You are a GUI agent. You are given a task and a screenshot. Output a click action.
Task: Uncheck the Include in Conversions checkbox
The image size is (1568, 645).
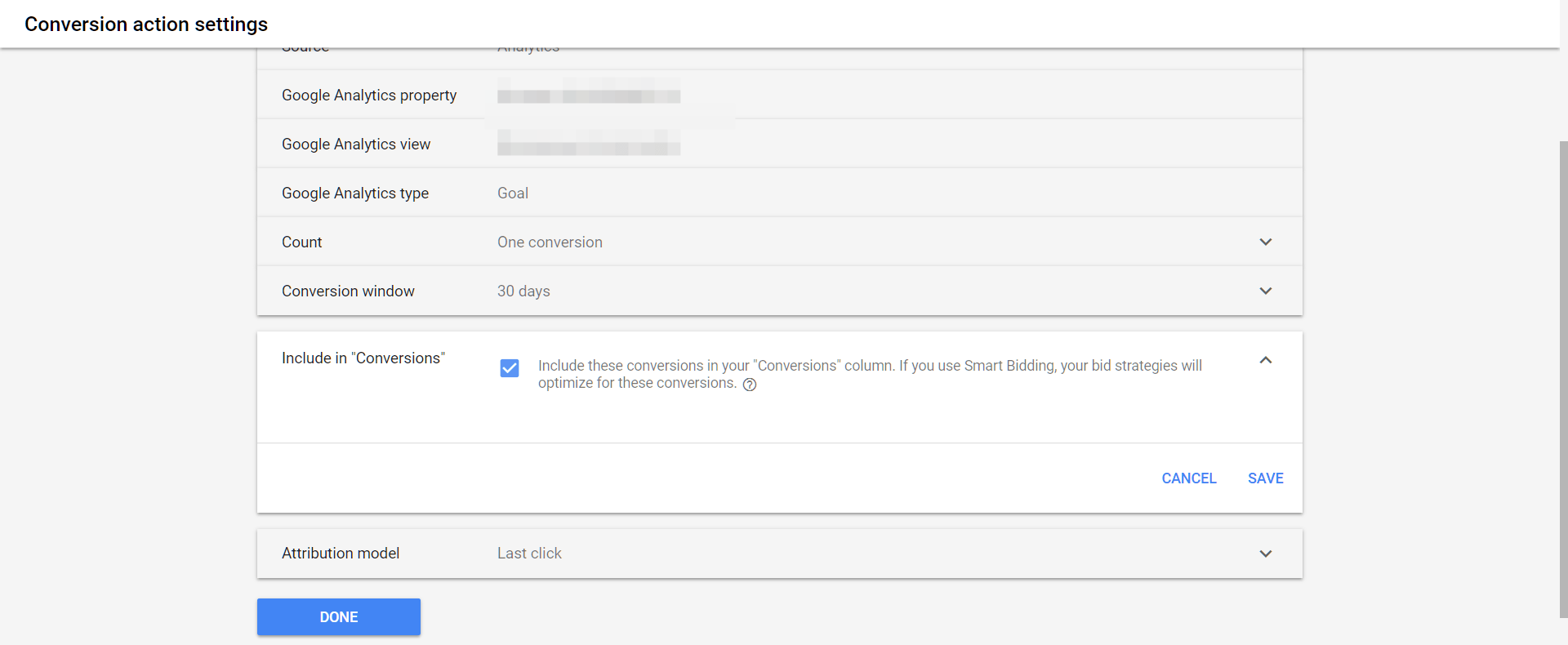(x=510, y=368)
